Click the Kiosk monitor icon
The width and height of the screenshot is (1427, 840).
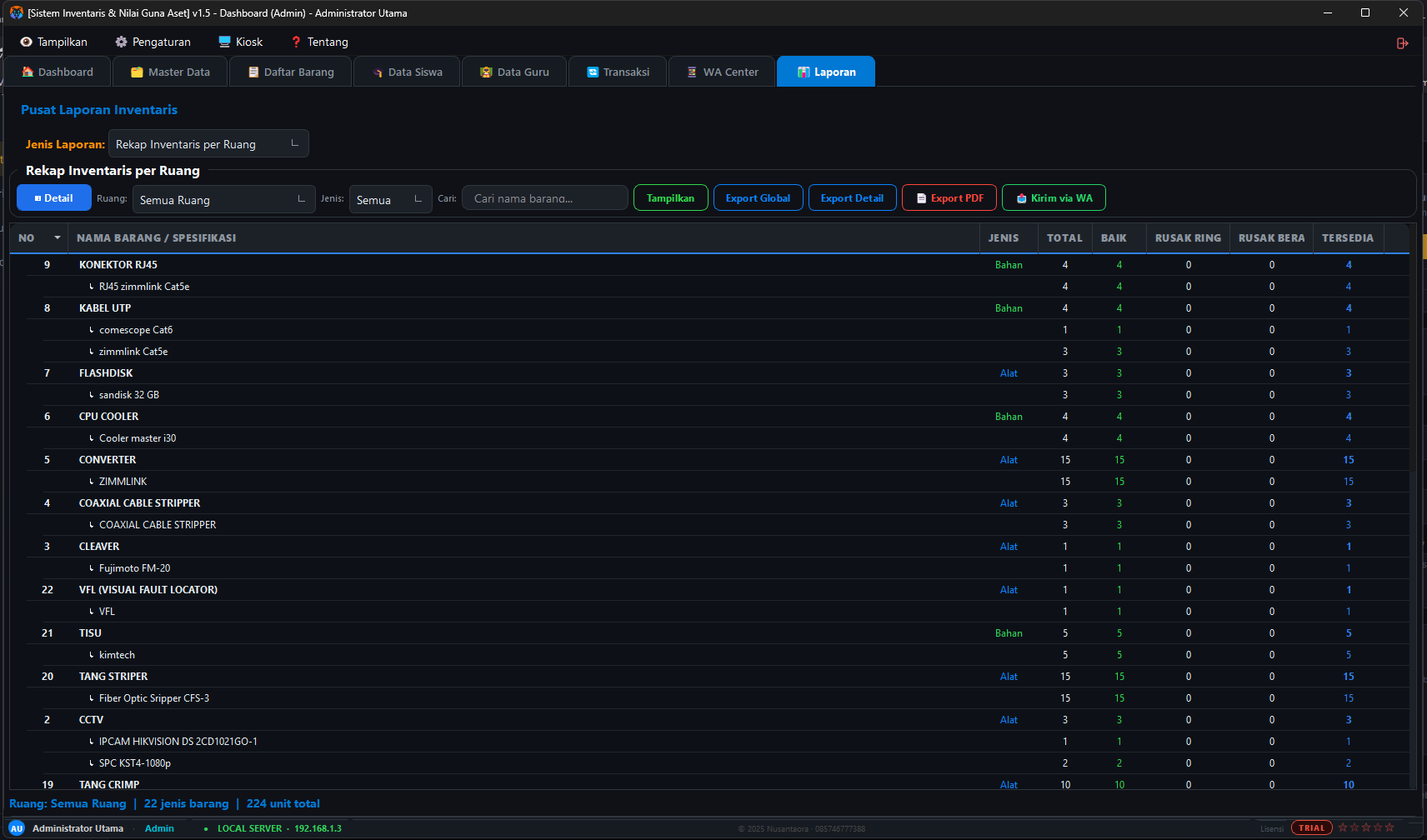tap(224, 42)
